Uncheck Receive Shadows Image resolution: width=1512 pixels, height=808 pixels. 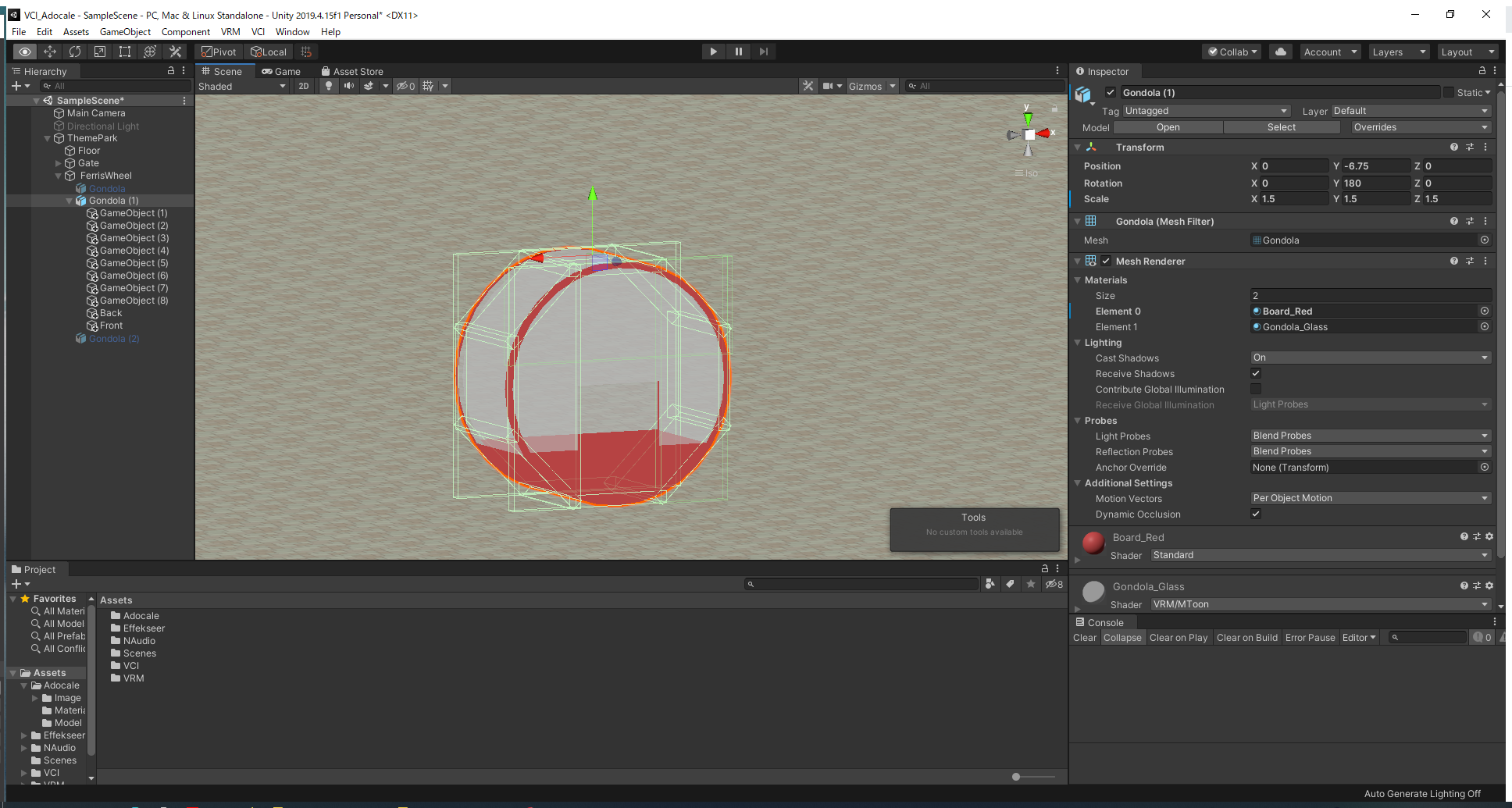1256,373
